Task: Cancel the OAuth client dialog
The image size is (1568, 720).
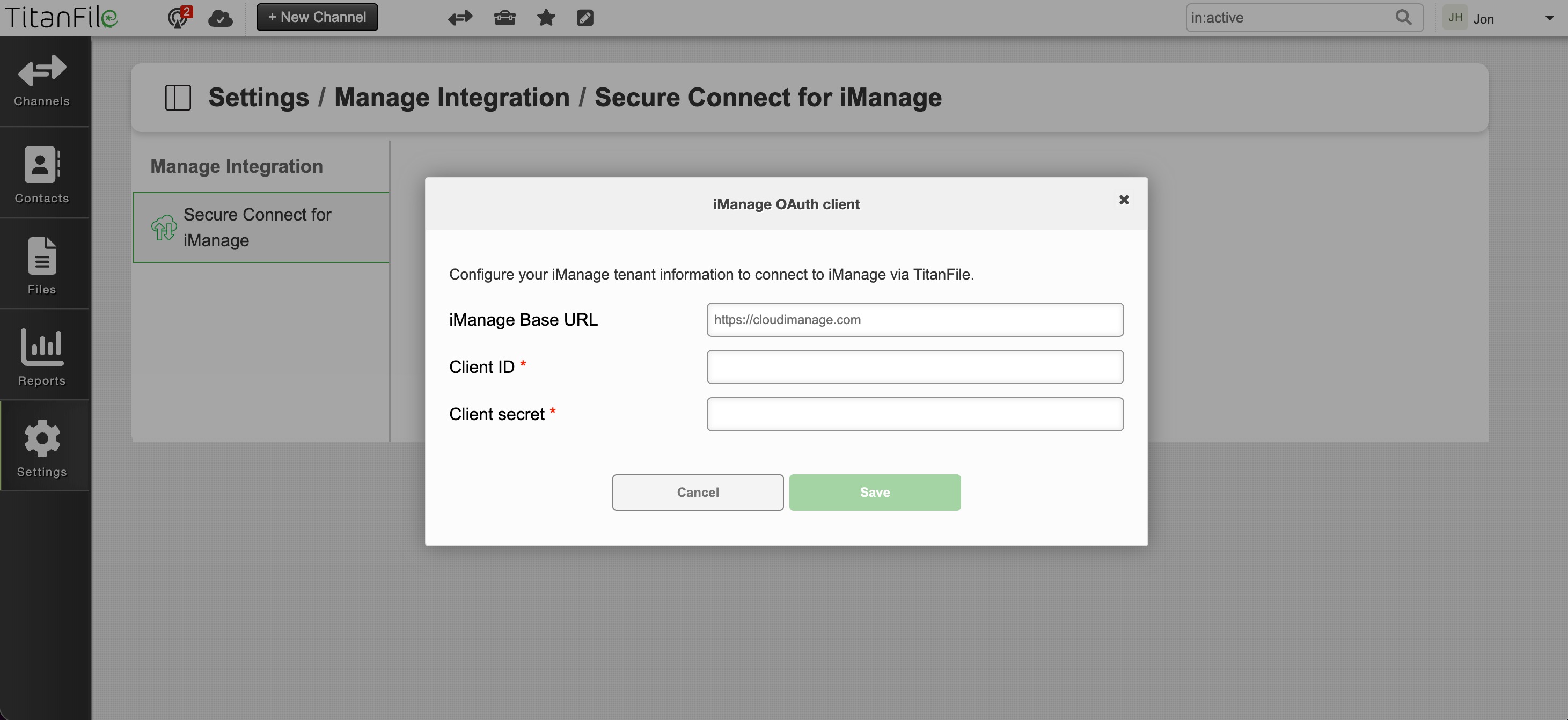Action: click(x=698, y=493)
